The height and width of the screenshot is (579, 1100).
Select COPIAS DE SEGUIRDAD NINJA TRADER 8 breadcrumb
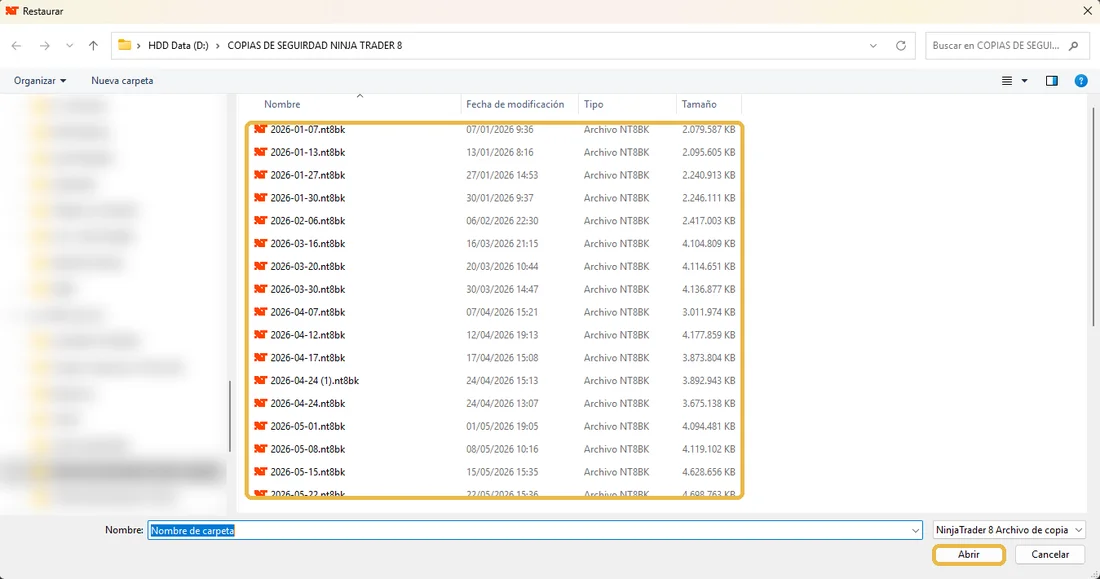(315, 45)
